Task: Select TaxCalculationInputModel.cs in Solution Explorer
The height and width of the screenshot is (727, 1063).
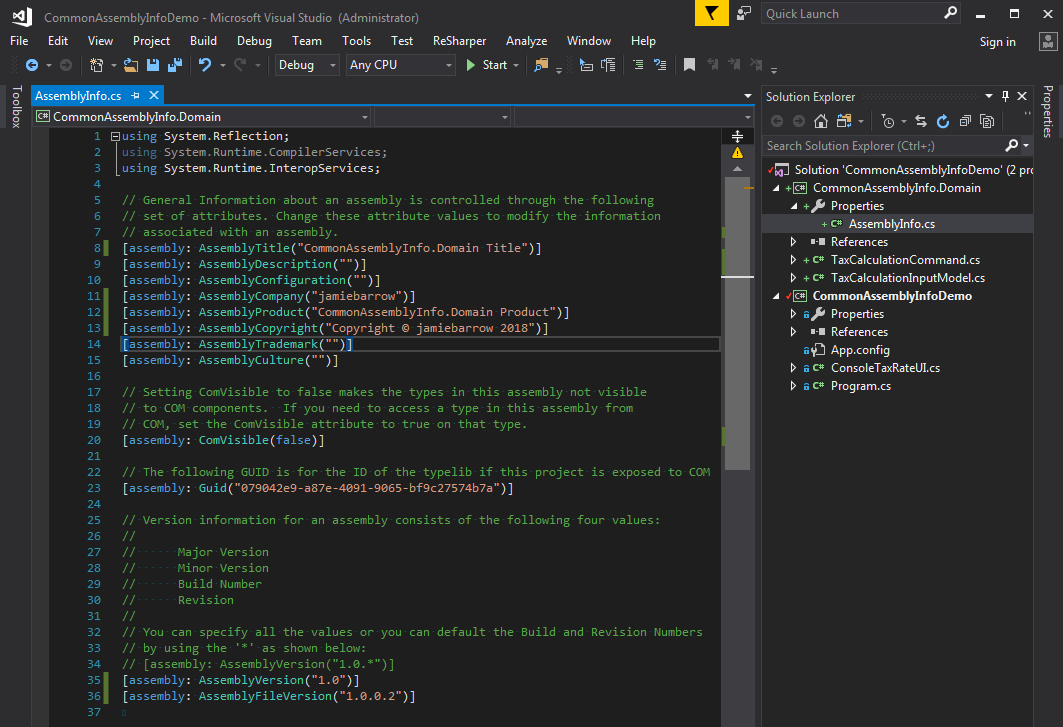Action: coord(908,278)
